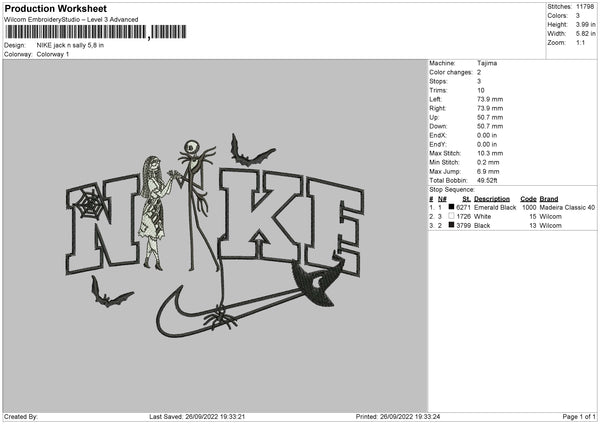Click the White color swatch
The image size is (600, 424).
tap(452, 216)
